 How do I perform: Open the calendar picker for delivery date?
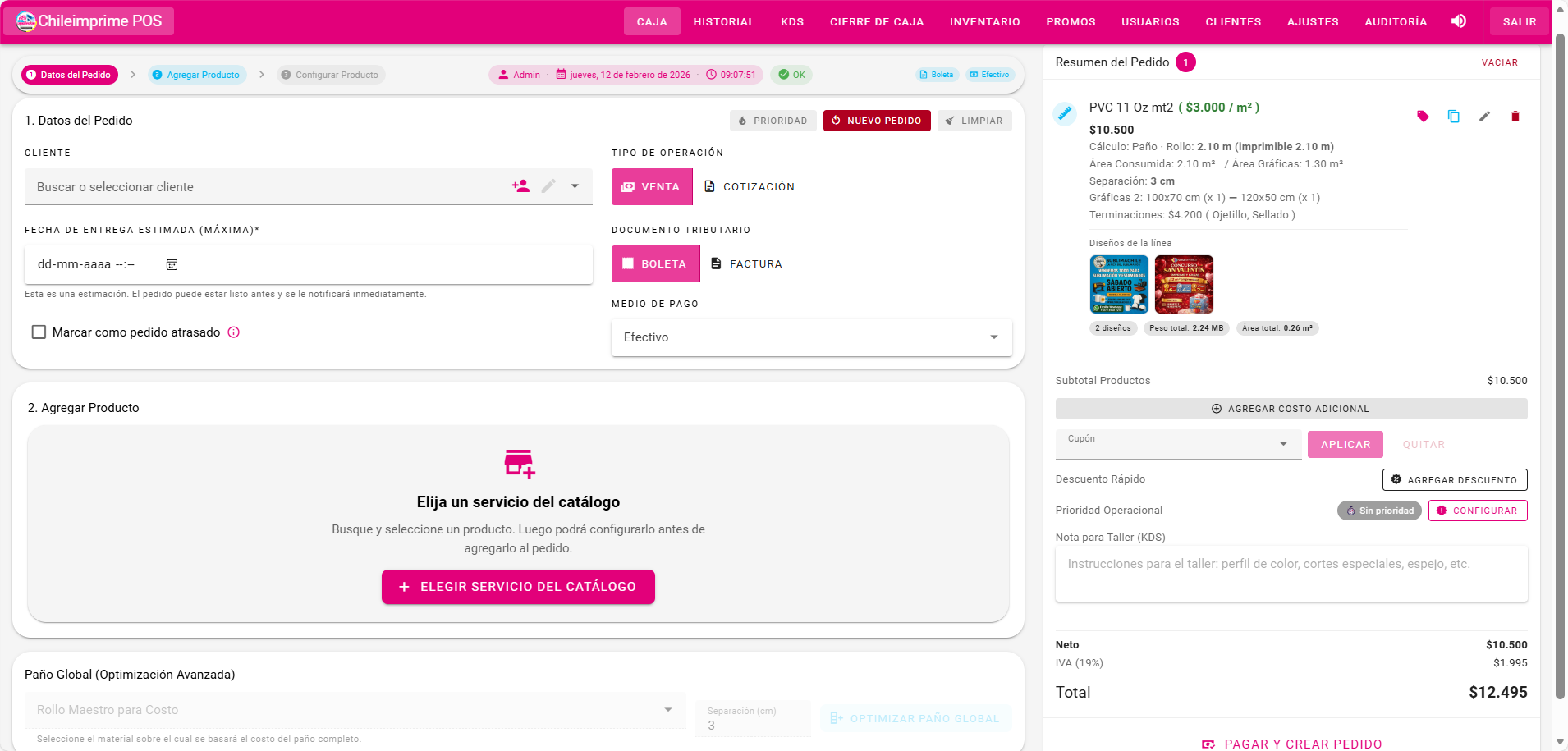point(172,264)
